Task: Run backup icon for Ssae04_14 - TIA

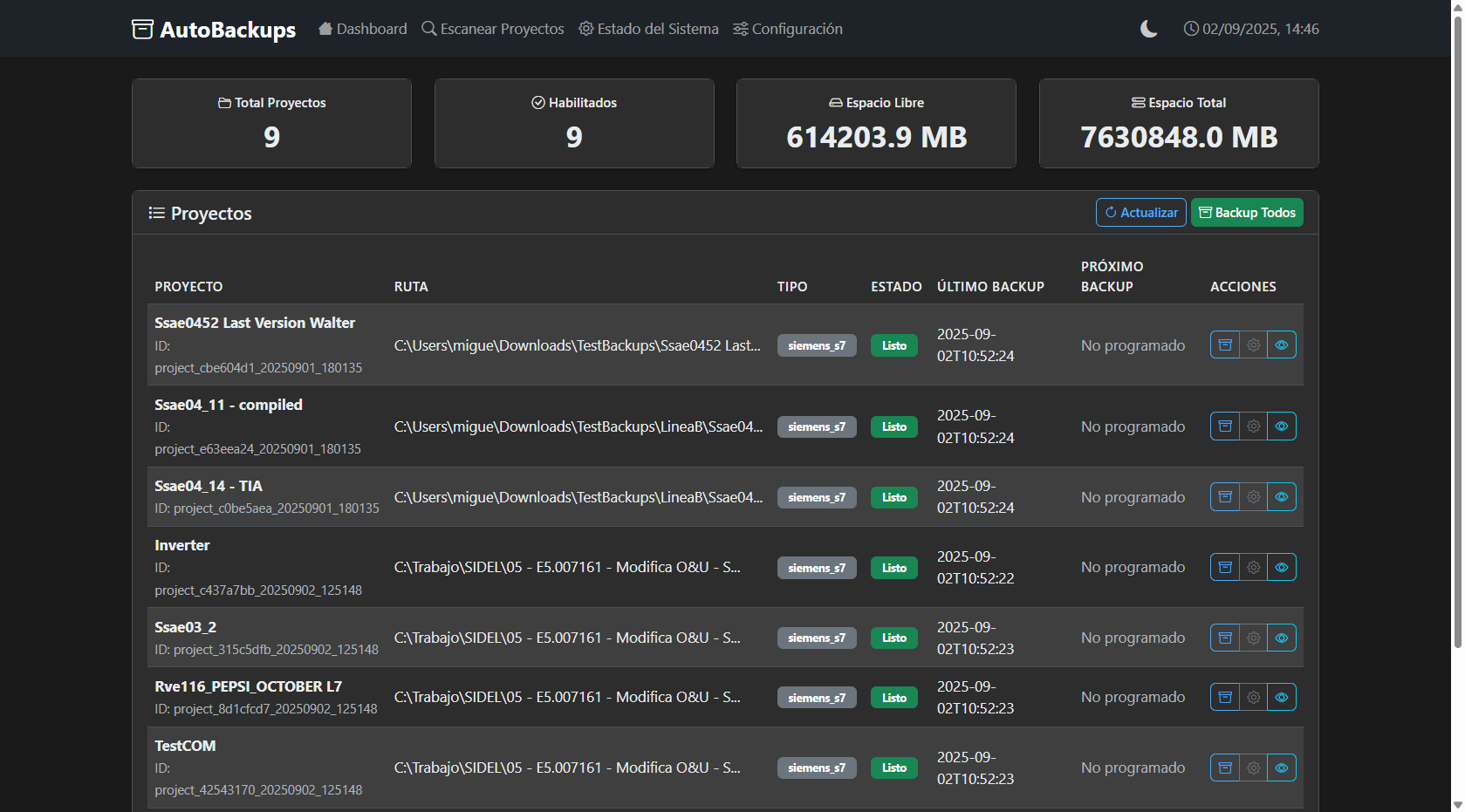Action: [x=1225, y=497]
